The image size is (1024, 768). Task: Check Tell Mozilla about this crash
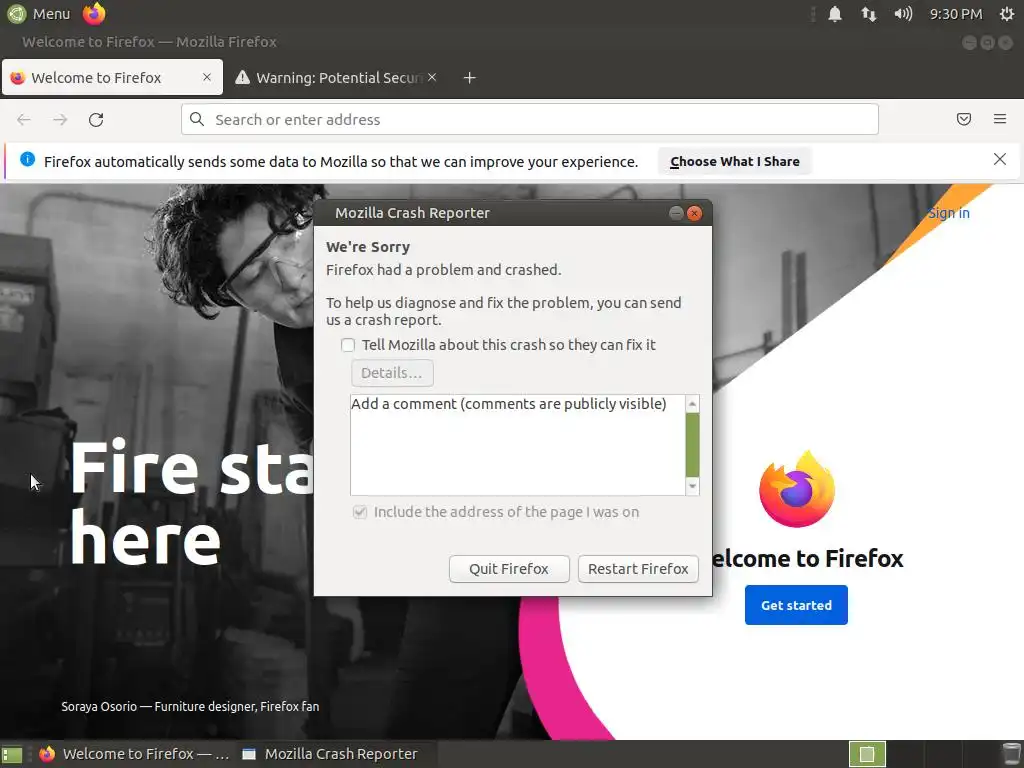point(348,345)
